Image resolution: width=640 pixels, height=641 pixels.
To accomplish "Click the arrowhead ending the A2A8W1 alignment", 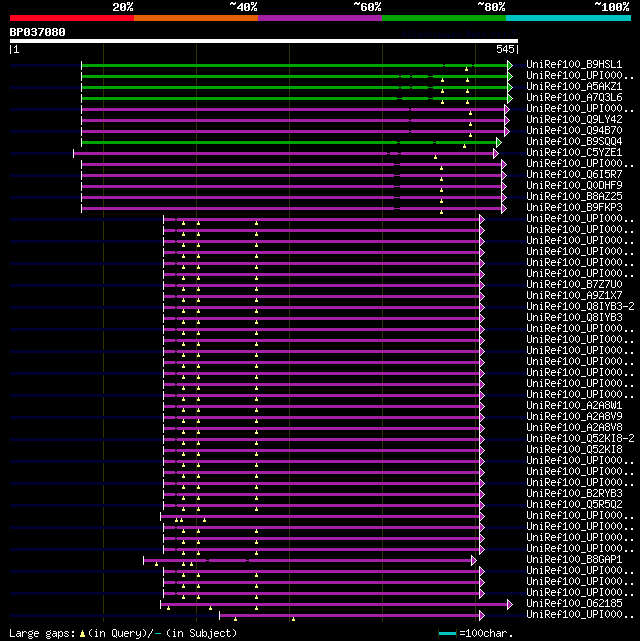I will pos(482,406).
